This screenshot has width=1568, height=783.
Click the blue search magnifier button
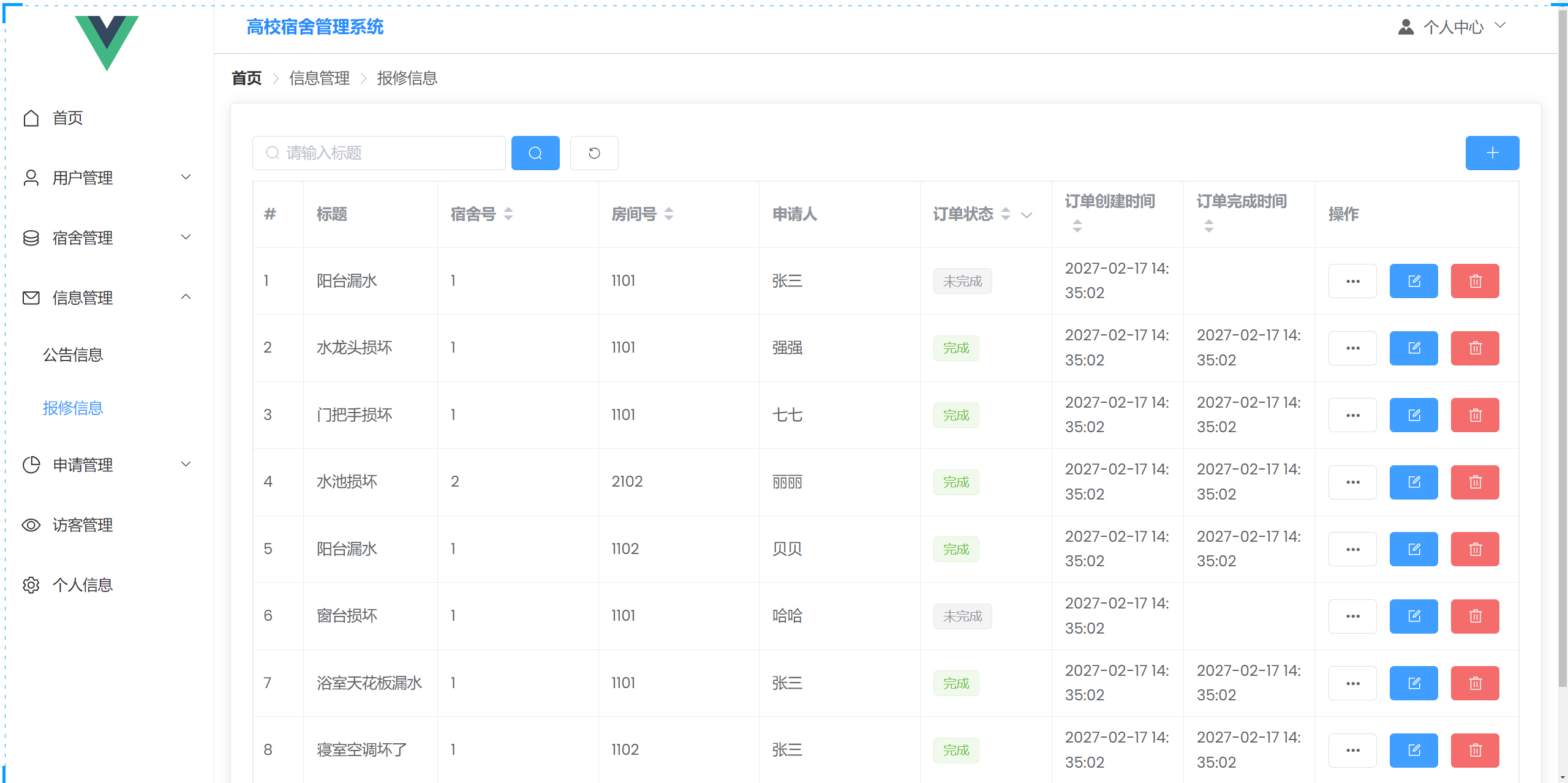pyautogui.click(x=535, y=153)
